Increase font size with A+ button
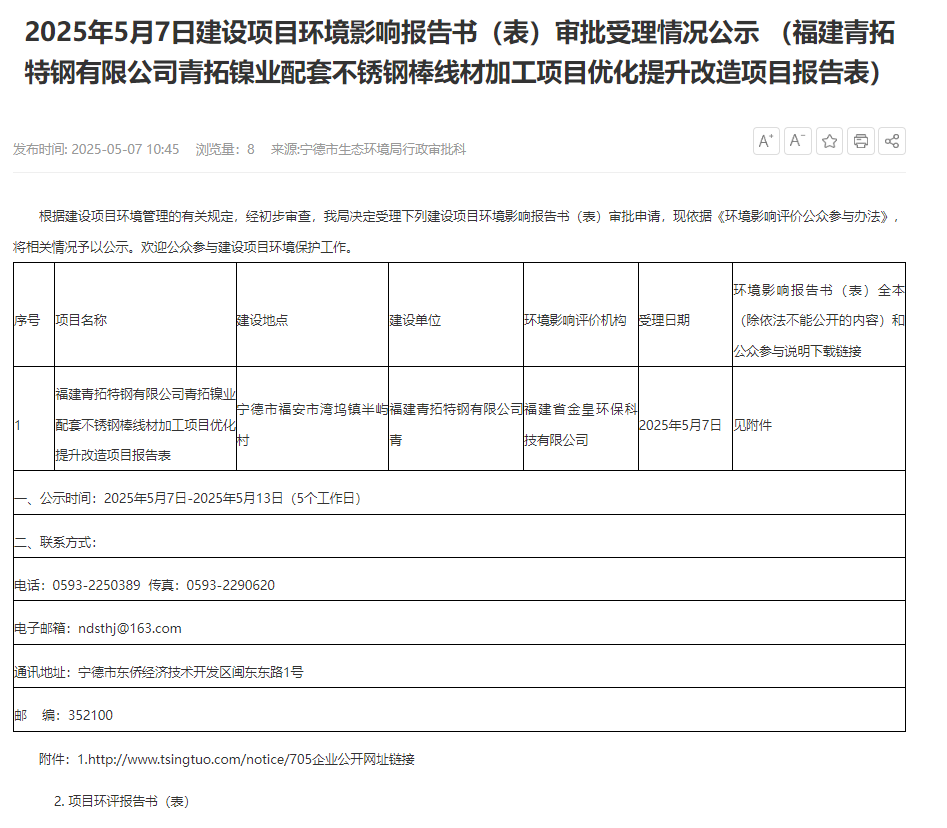Image resolution: width=947 pixels, height=828 pixels. tap(766, 141)
